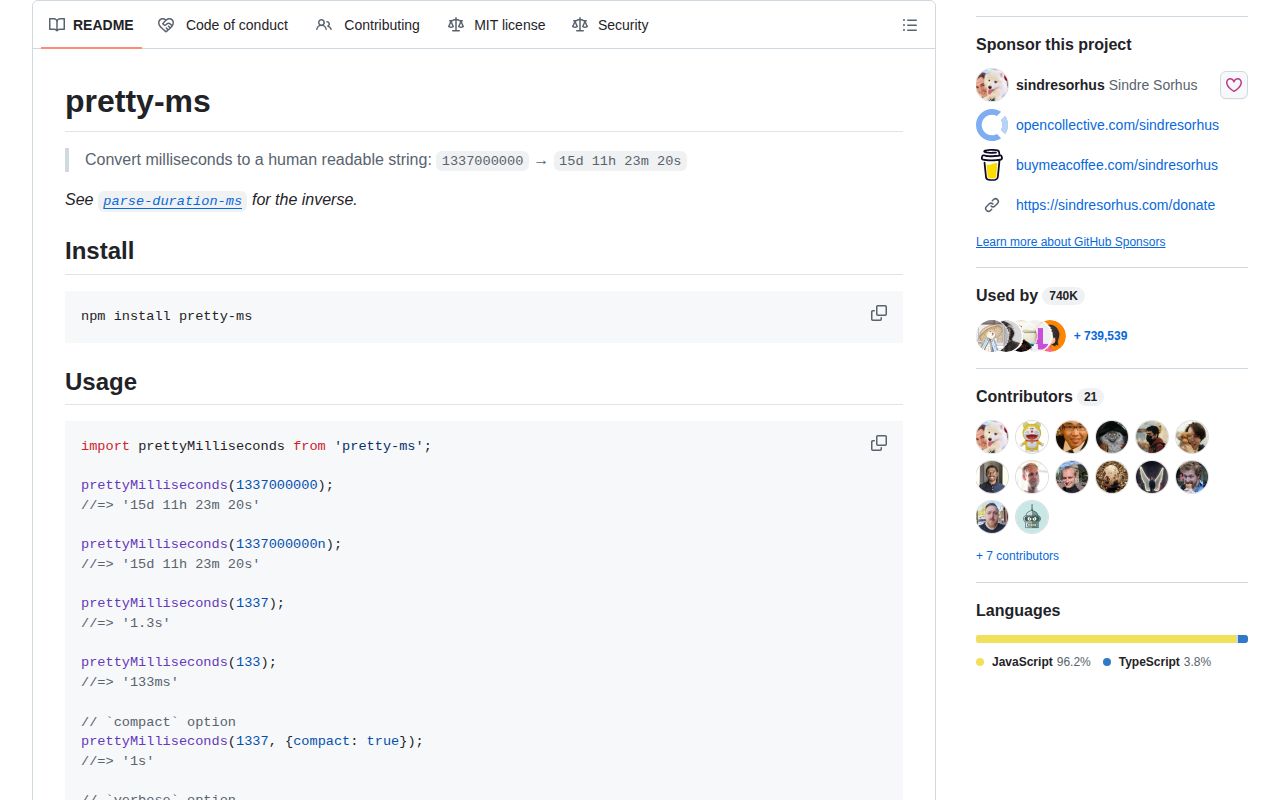Click the + 7 contributors link
Image resolution: width=1280 pixels, height=800 pixels.
point(1017,556)
